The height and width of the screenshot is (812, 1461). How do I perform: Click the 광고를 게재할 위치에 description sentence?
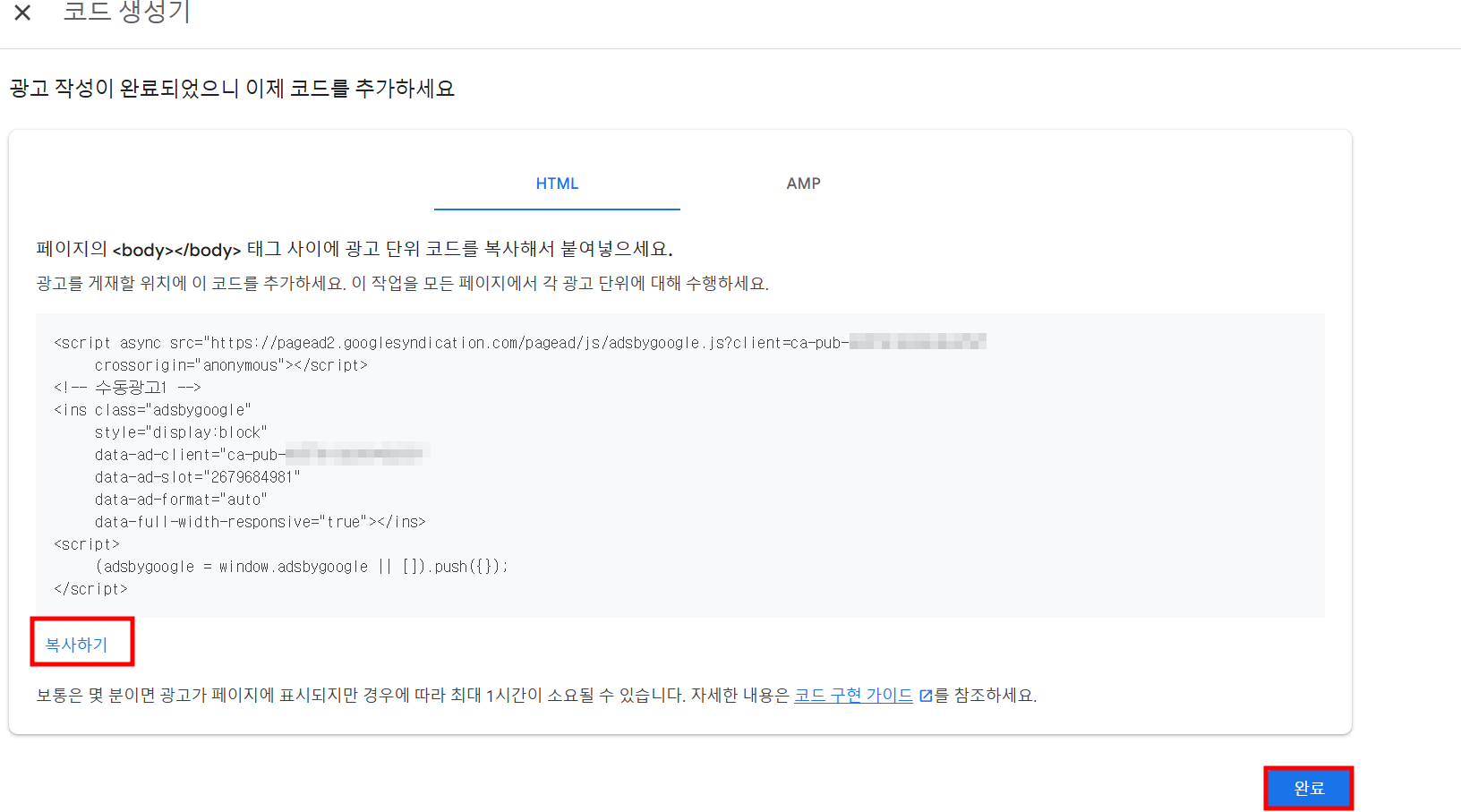point(402,284)
